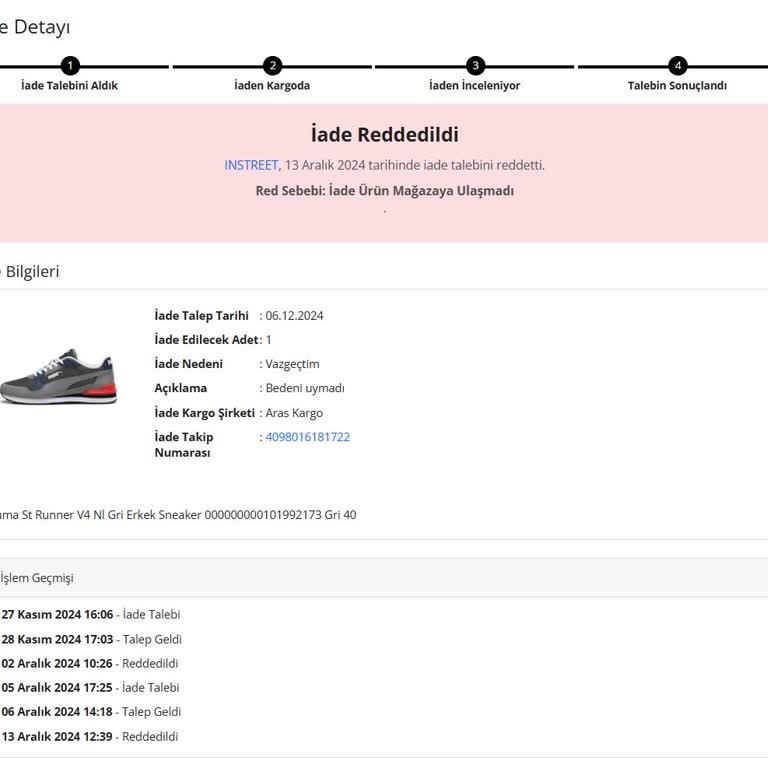The height and width of the screenshot is (768, 768).
Task: Click the İaden İnceleniyor step label
Action: (x=475, y=85)
